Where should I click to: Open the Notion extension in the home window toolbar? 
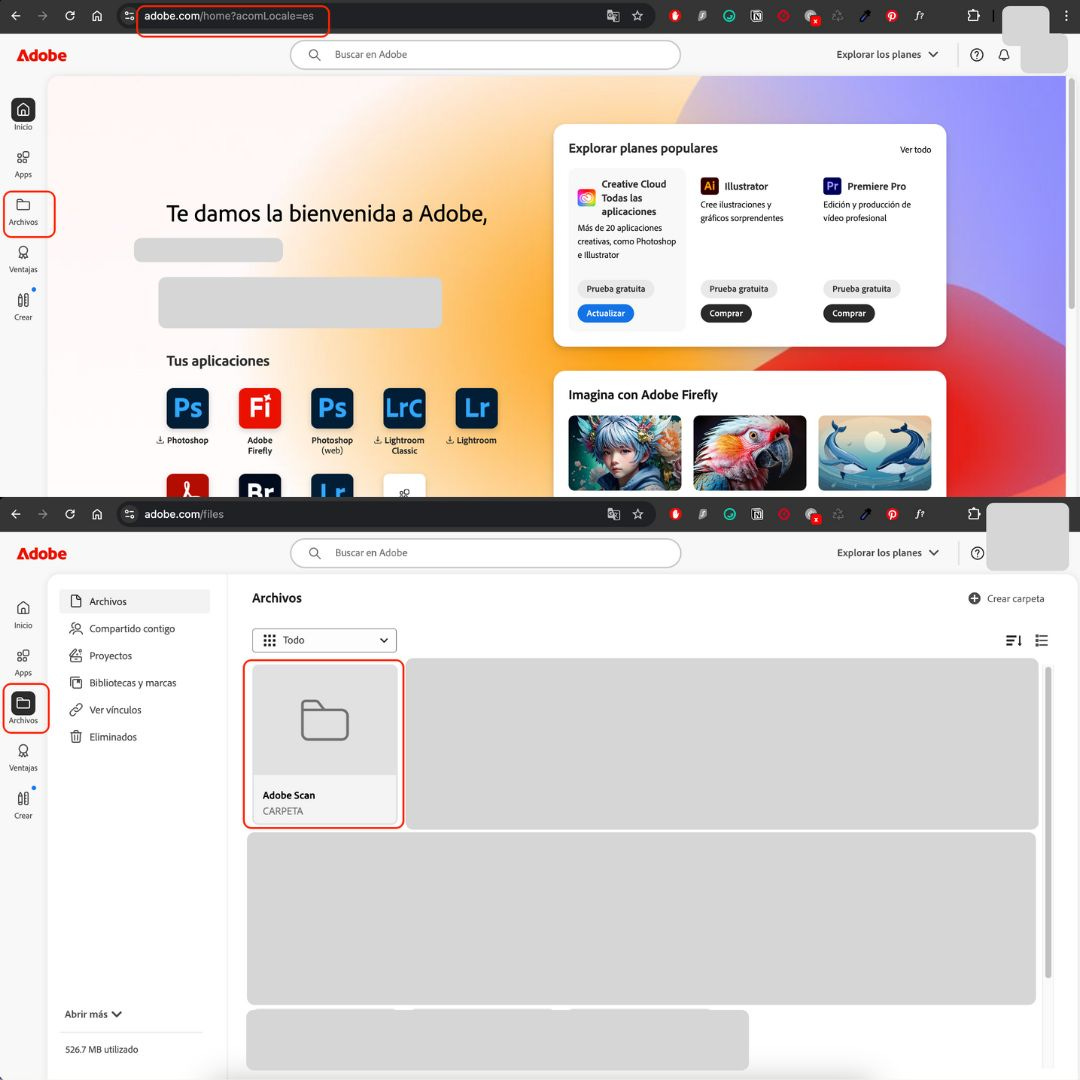point(756,16)
